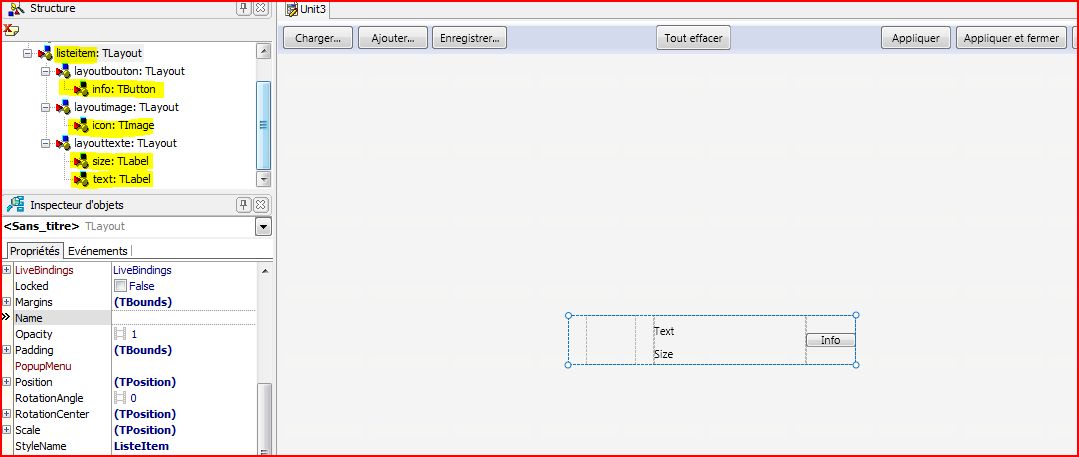Screen dimensions: 1079x457
Task: Collapse the layoutbouton tree node
Action: 45,71
